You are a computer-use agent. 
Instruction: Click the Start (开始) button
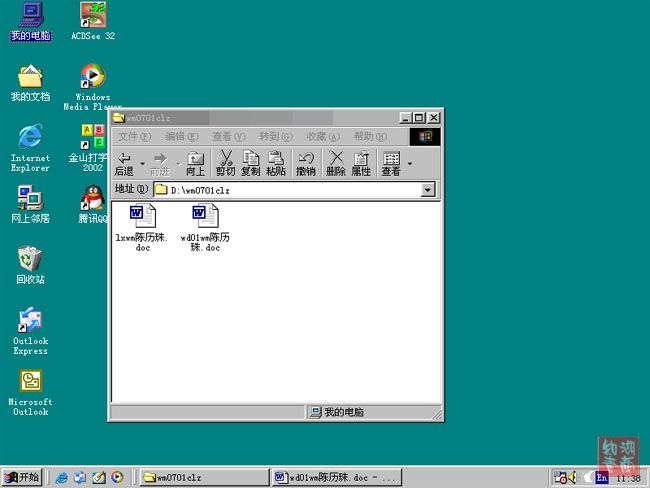[22, 477]
